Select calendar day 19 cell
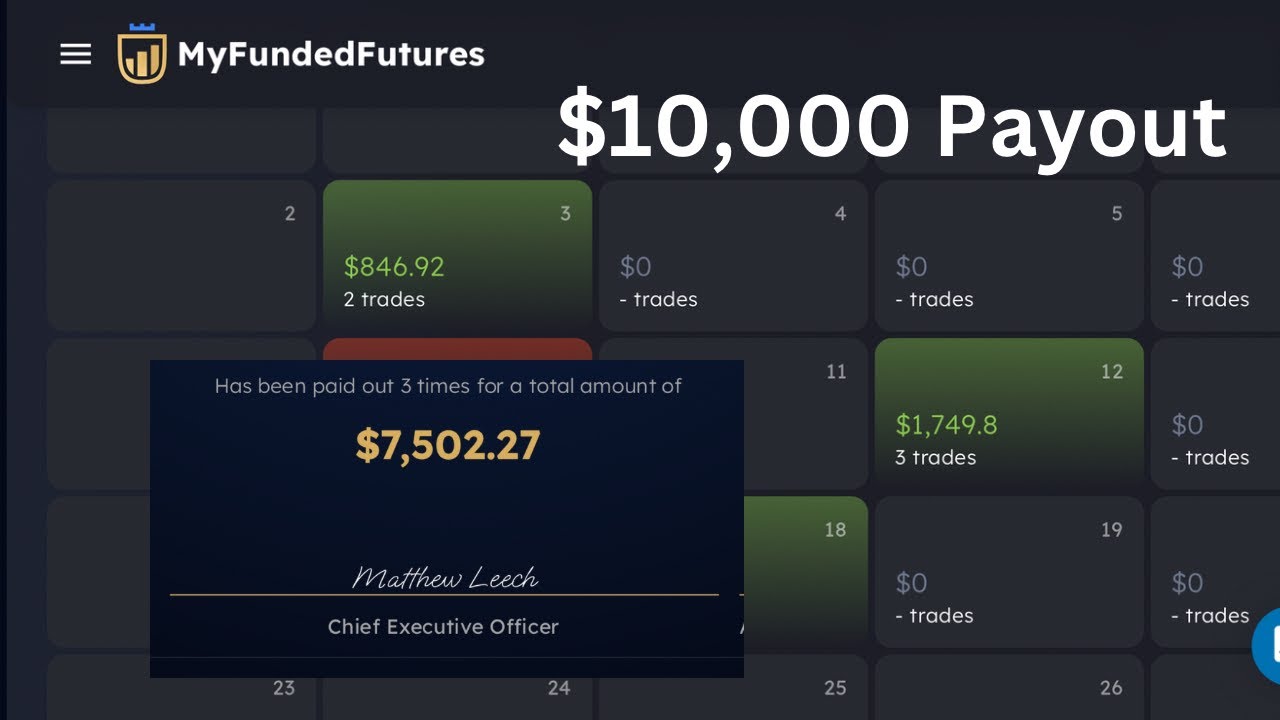This screenshot has height=720, width=1280. 1009,571
